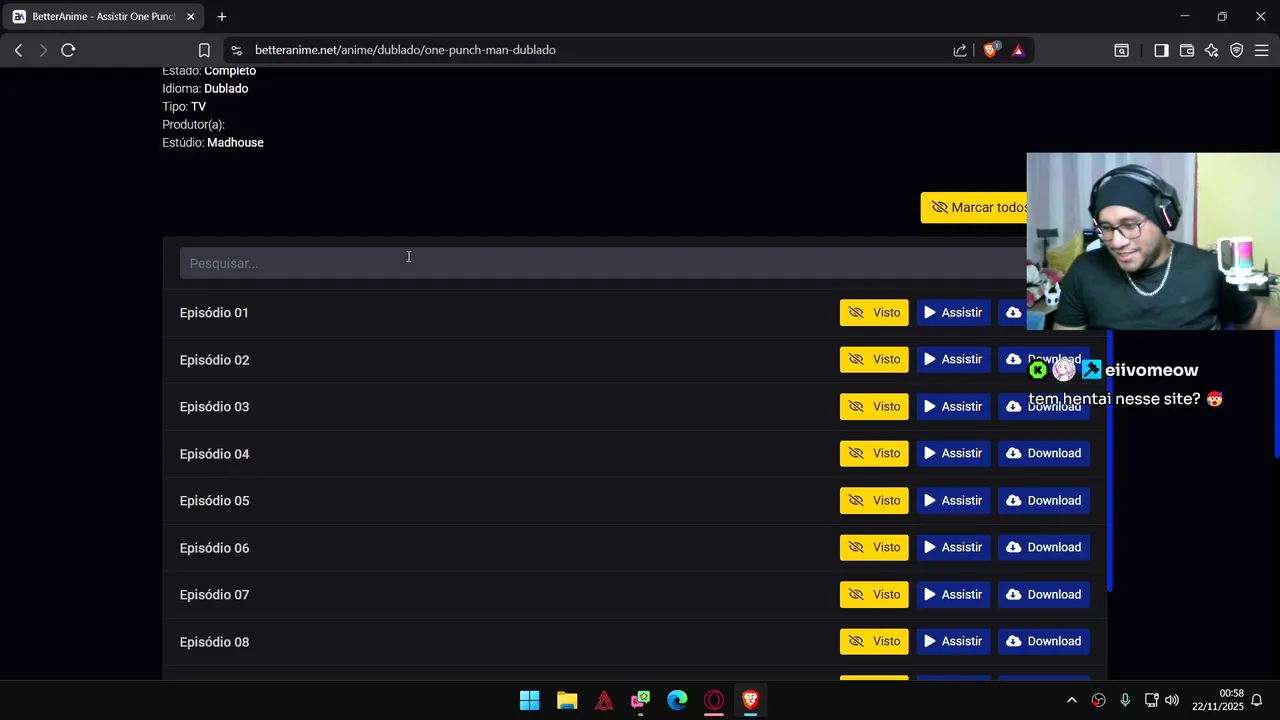The height and width of the screenshot is (720, 1280).
Task: Download Episódio 06
Action: click(x=1043, y=548)
